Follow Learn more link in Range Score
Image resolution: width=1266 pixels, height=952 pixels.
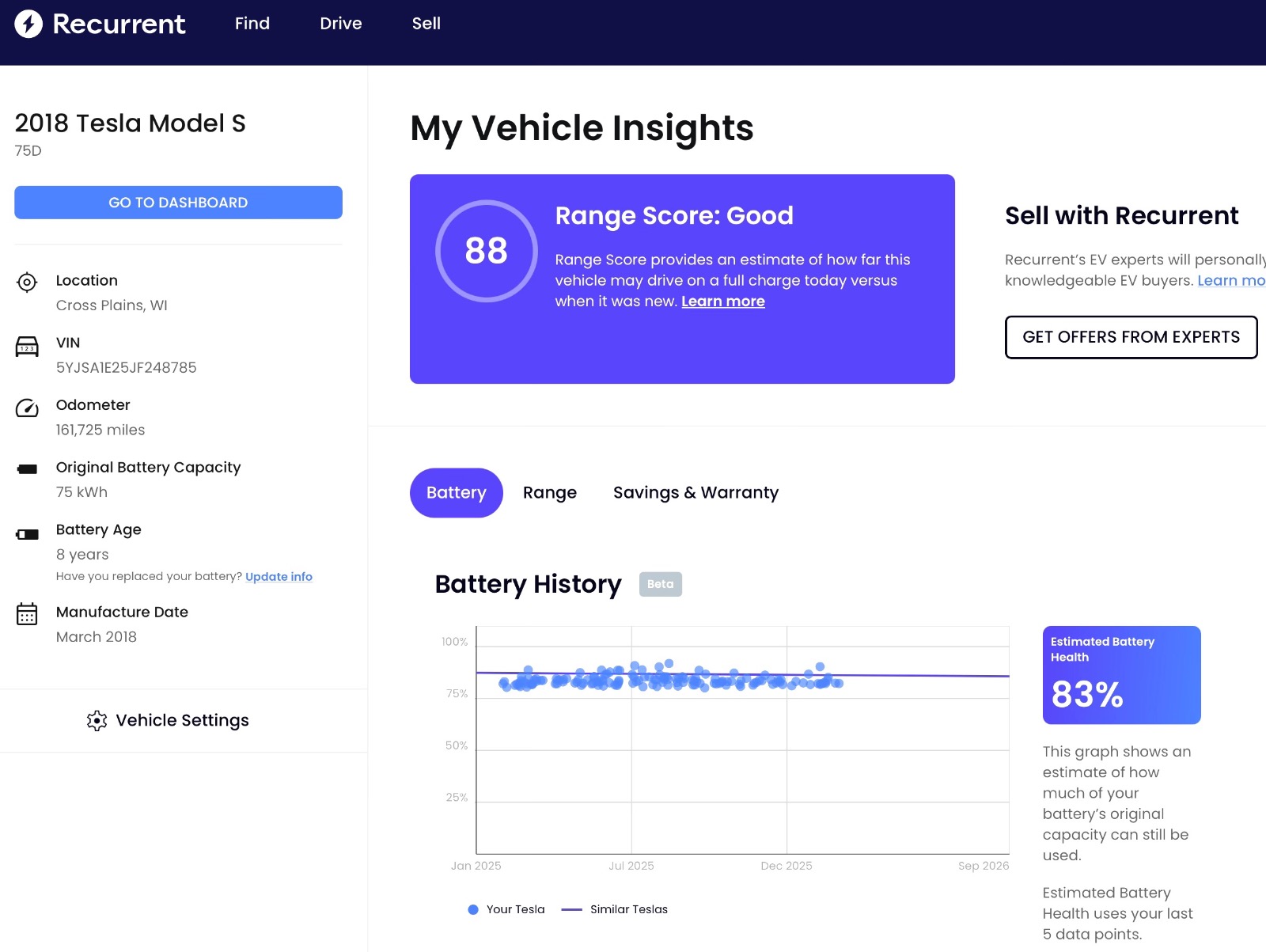coord(722,302)
